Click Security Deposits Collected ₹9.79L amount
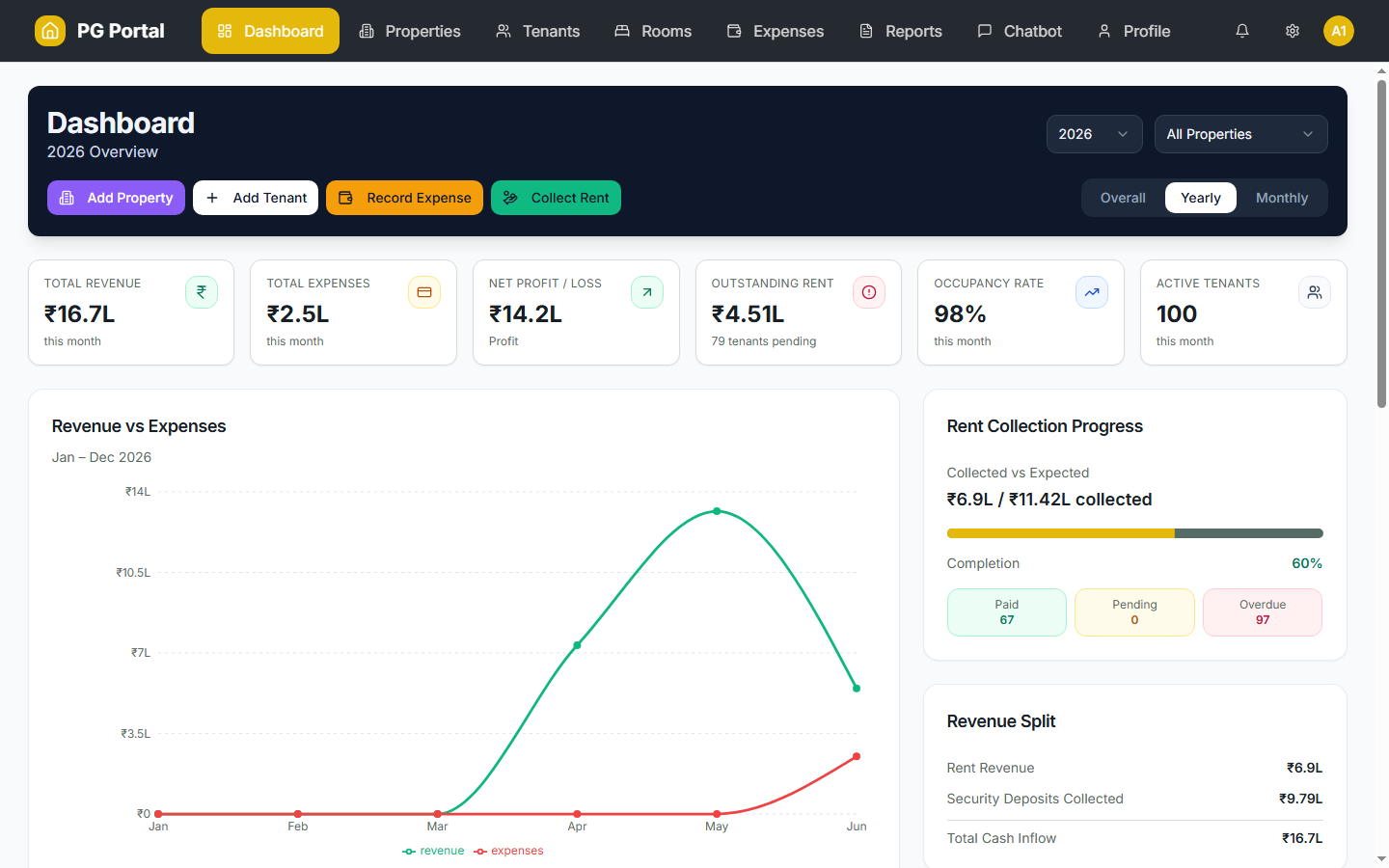This screenshot has height=868, width=1389. point(1300,799)
